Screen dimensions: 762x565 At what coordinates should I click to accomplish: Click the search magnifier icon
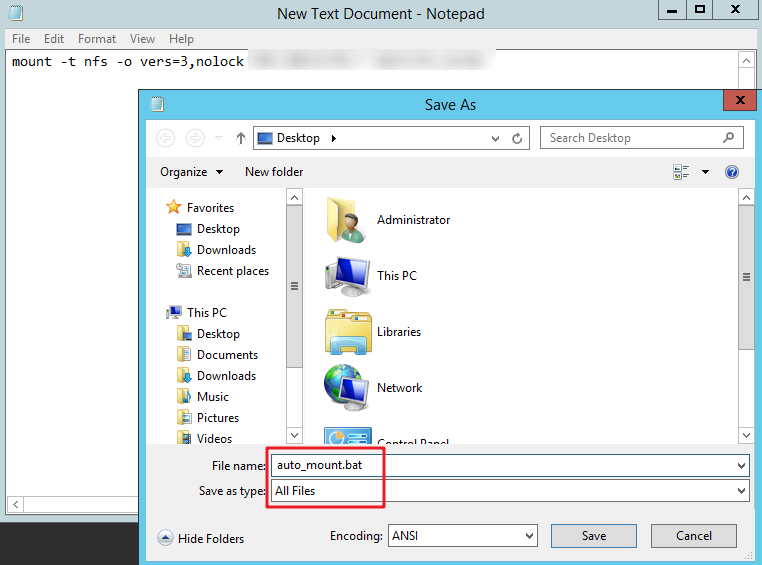coord(728,138)
